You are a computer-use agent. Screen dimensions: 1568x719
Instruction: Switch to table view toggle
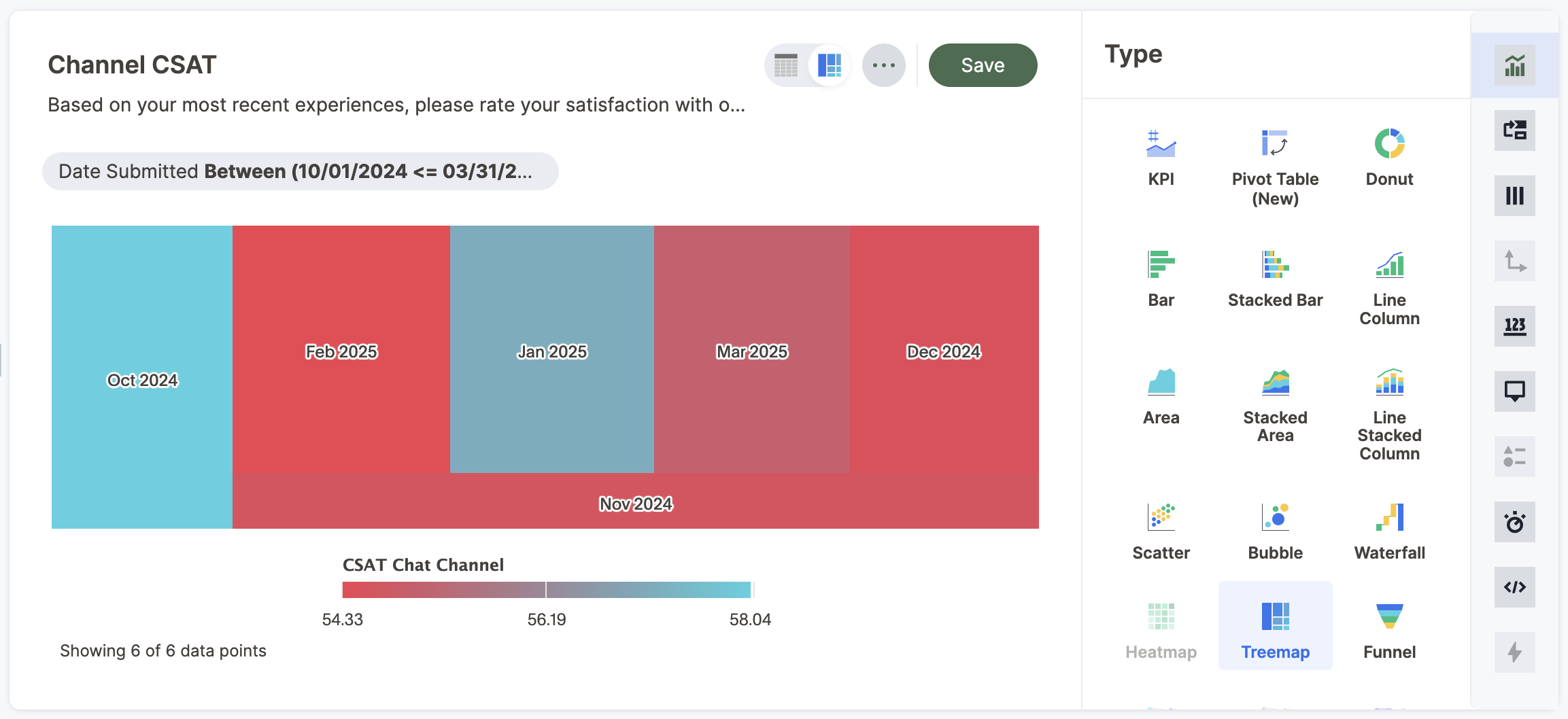tap(786, 65)
